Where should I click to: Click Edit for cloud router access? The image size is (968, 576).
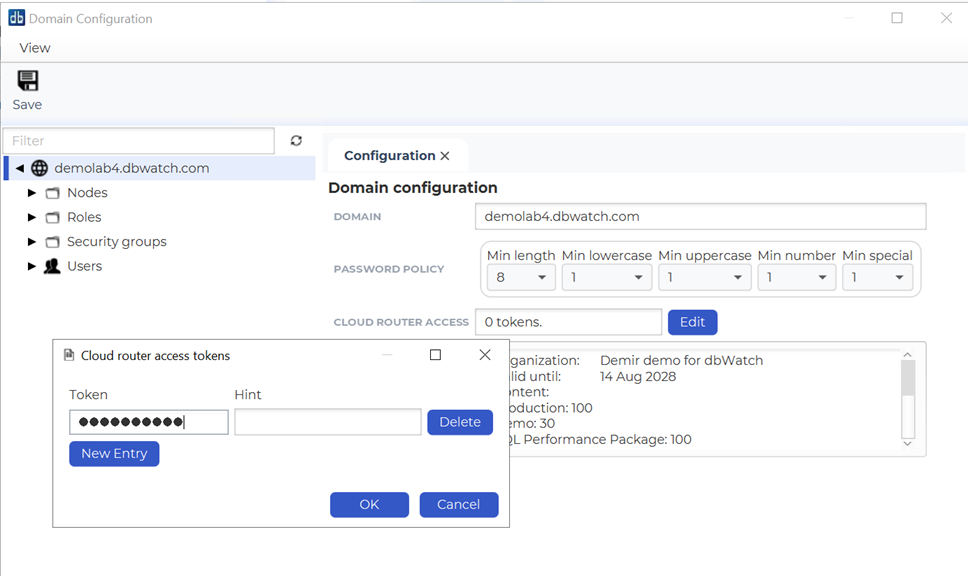point(692,322)
